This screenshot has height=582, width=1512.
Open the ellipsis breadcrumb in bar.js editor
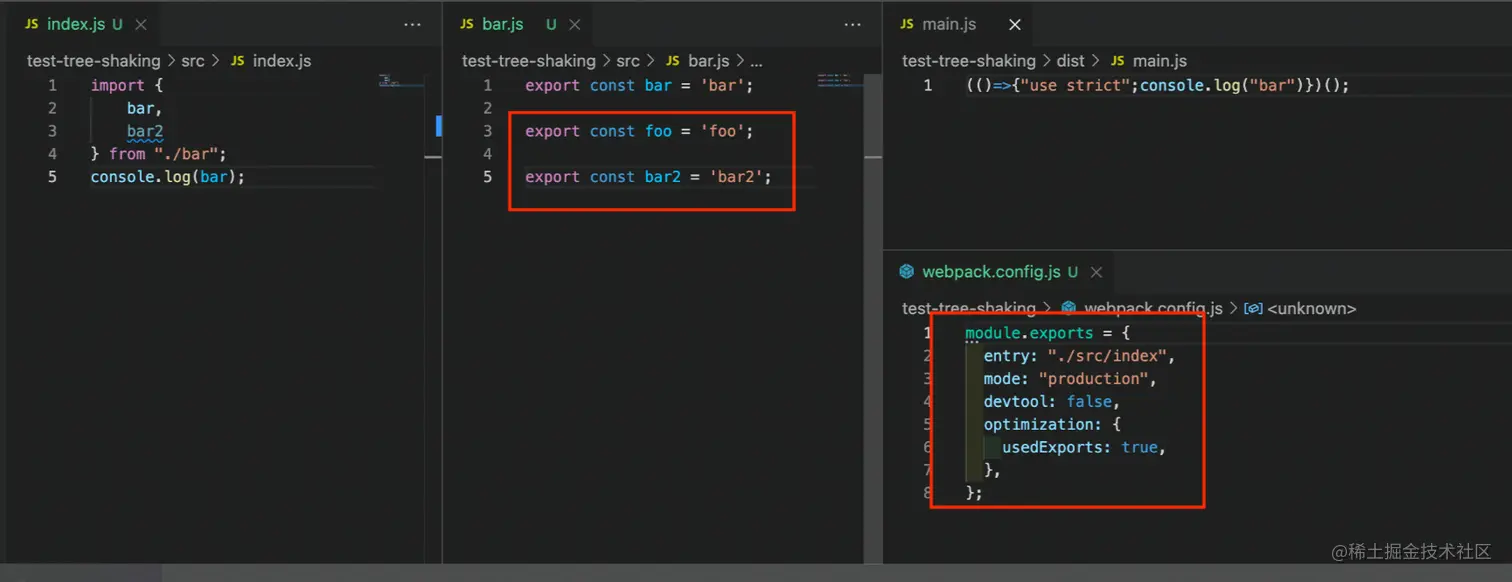[x=756, y=61]
